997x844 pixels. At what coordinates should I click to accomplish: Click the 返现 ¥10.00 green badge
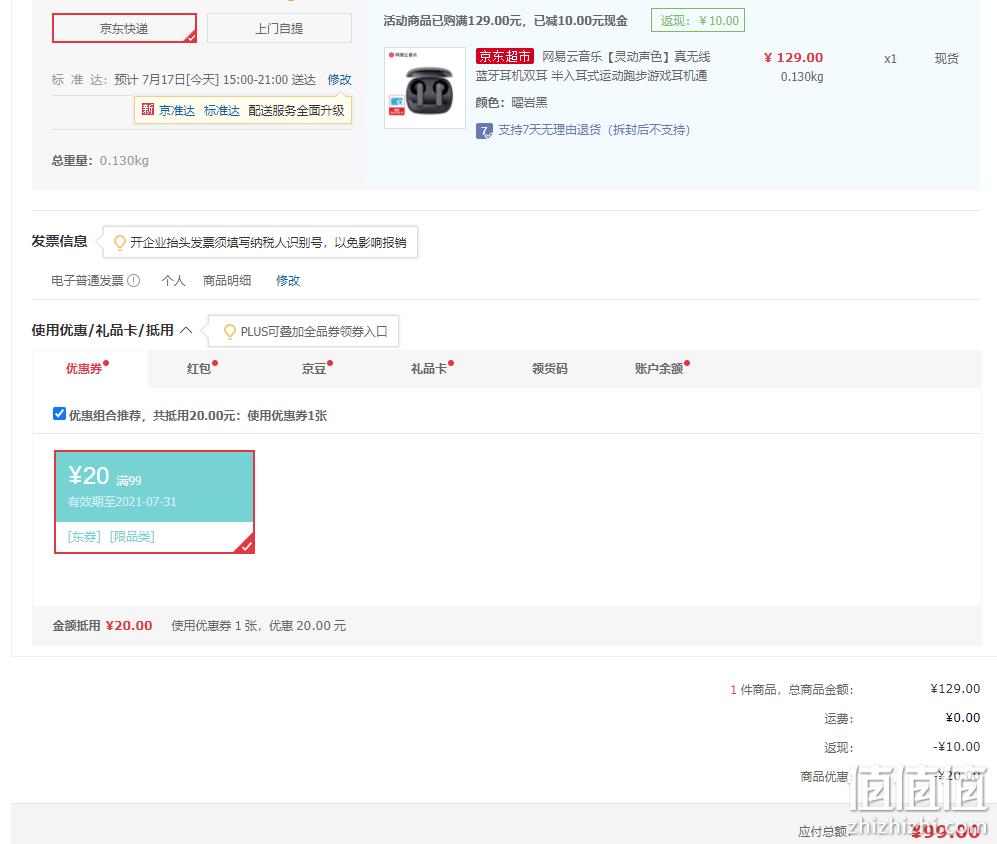coord(698,20)
